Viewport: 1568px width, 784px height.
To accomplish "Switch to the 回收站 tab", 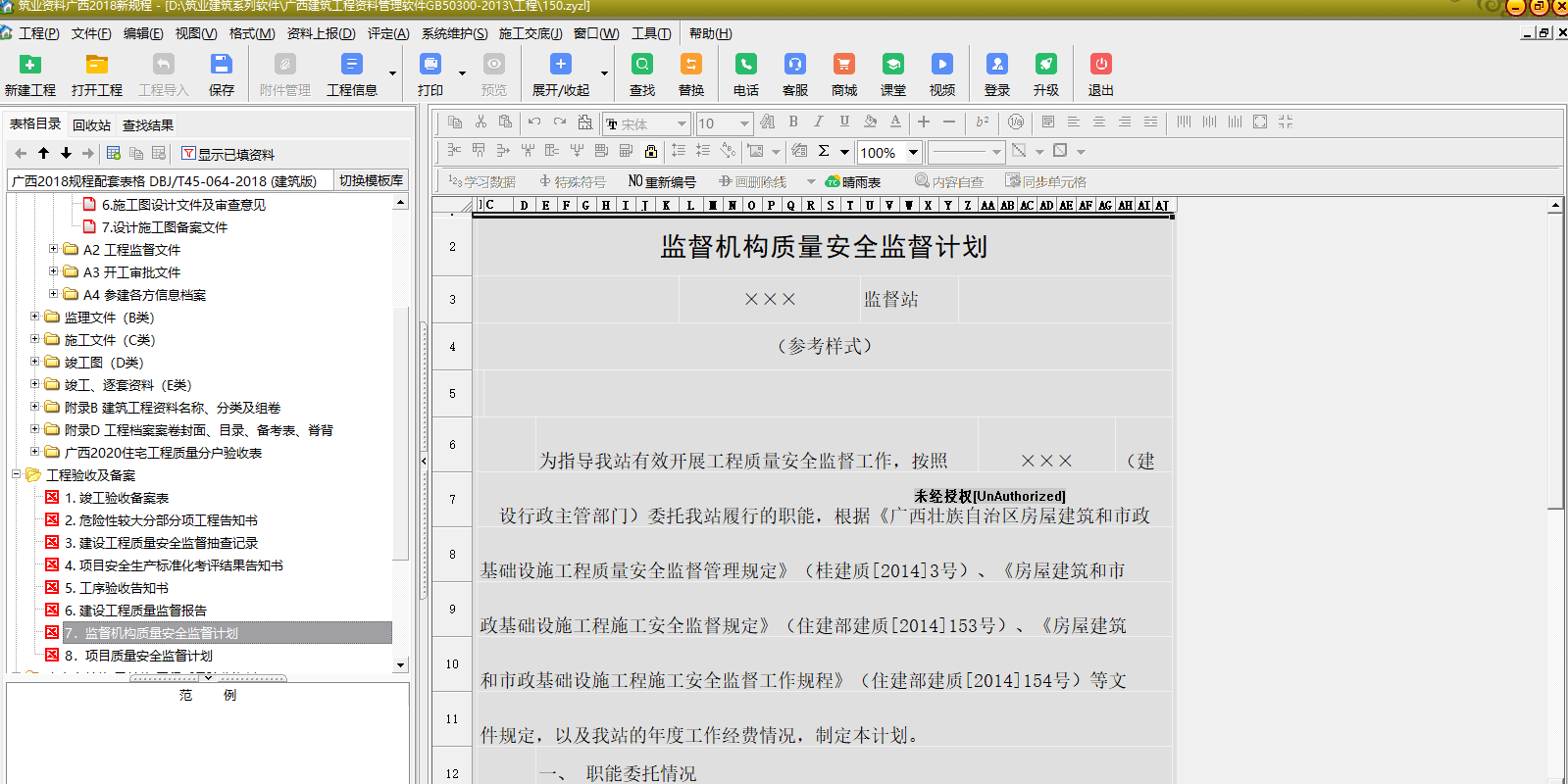I will 91,125.
